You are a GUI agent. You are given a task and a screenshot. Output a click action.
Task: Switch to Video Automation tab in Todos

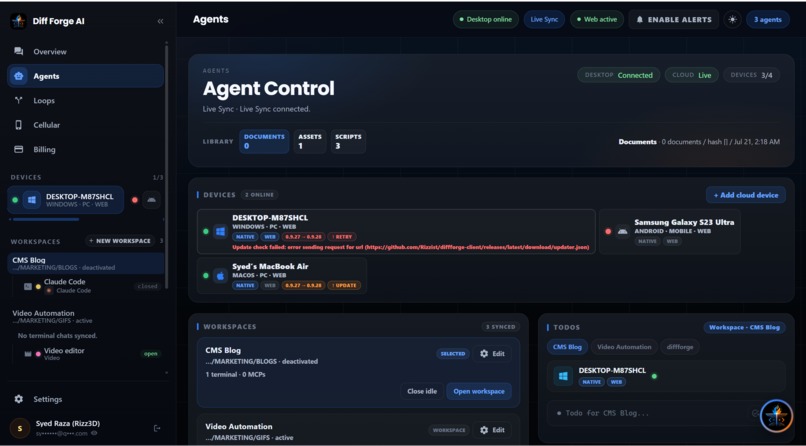coord(624,347)
